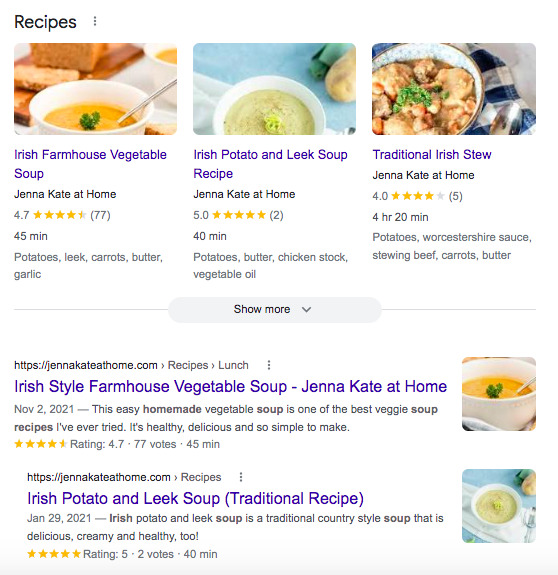Open three-dot menu for Farmhouse Vegetable Soup result
The height and width of the screenshot is (575, 558).
pos(269,365)
